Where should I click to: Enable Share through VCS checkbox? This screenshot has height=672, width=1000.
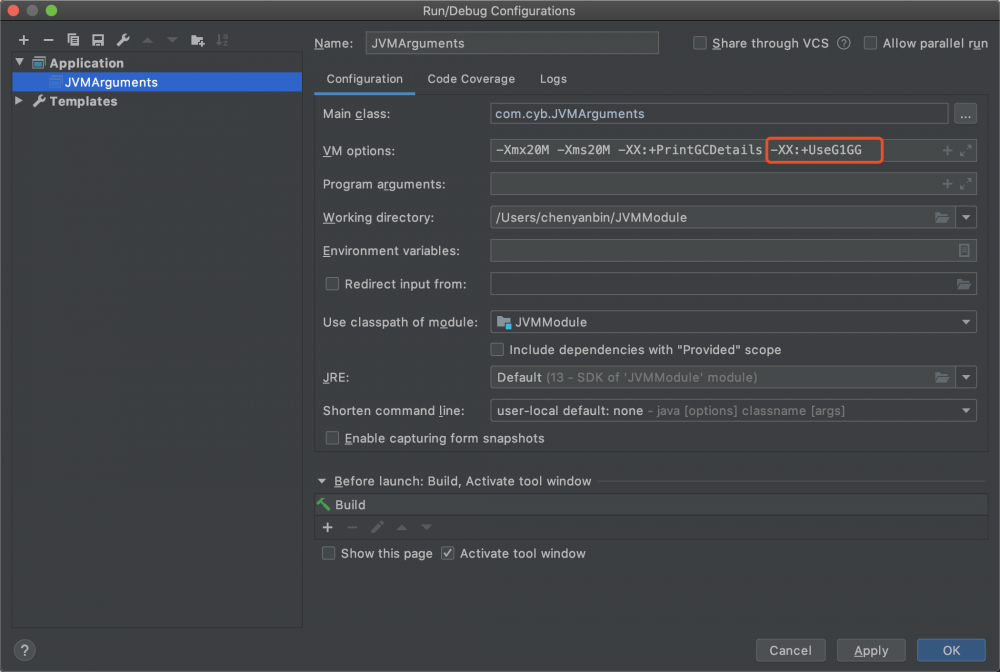pos(700,43)
